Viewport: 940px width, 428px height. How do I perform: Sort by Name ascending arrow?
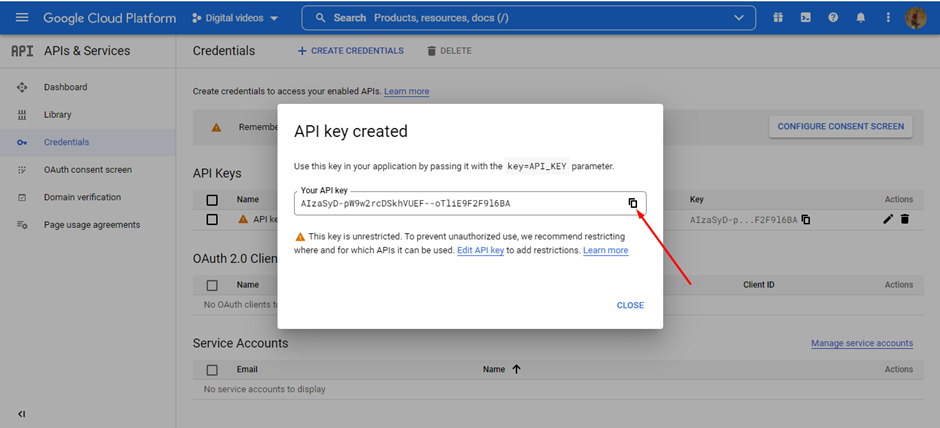click(x=517, y=369)
